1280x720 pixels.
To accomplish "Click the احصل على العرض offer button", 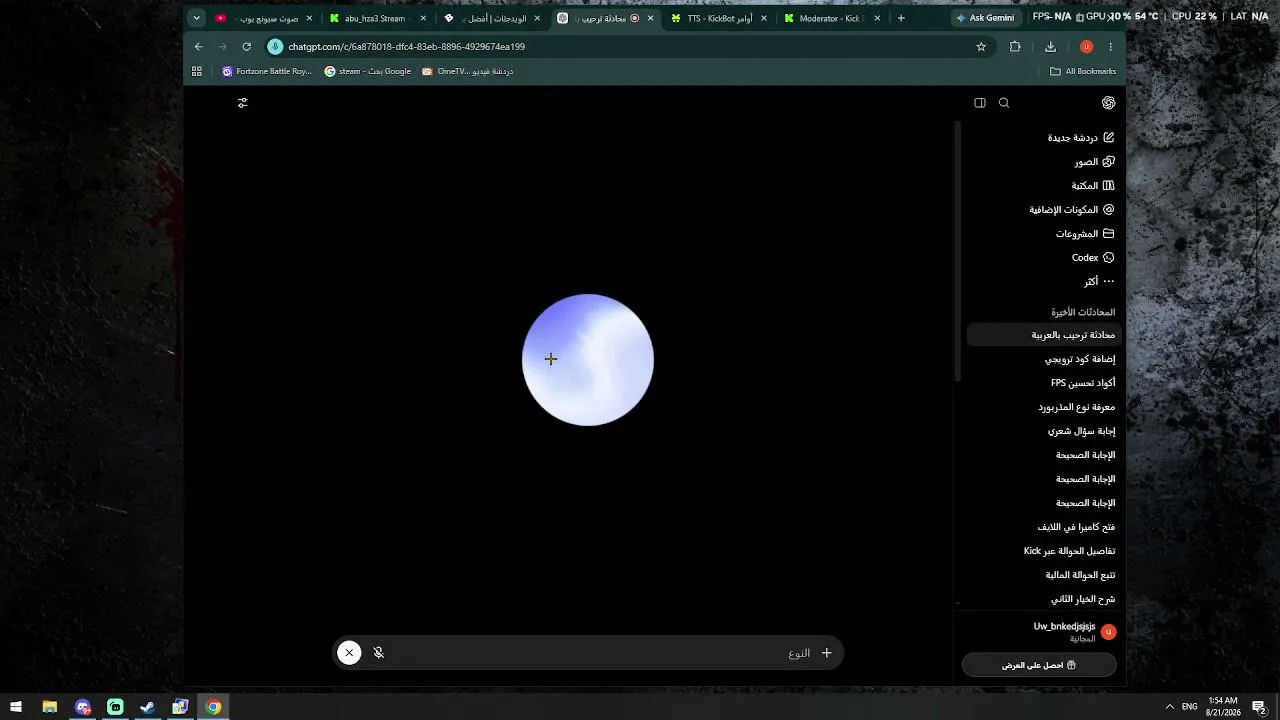I will pyautogui.click(x=1039, y=665).
